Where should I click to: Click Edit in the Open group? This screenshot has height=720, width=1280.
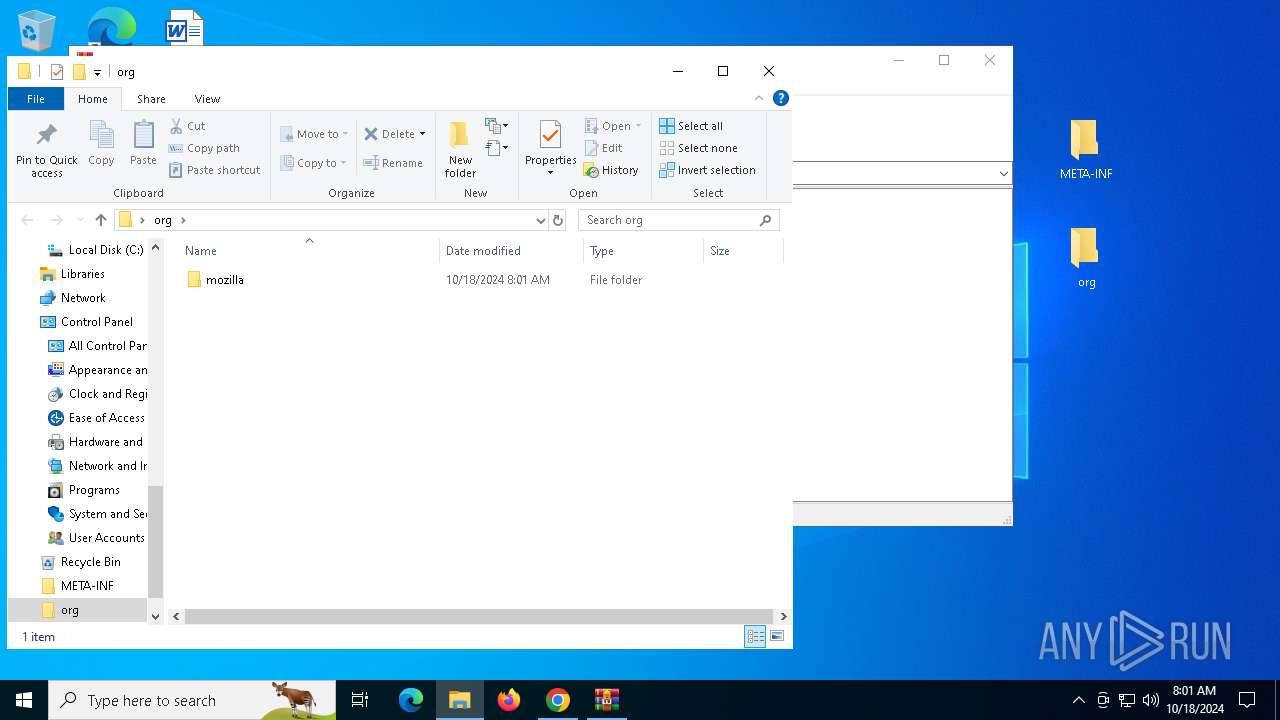pos(604,148)
